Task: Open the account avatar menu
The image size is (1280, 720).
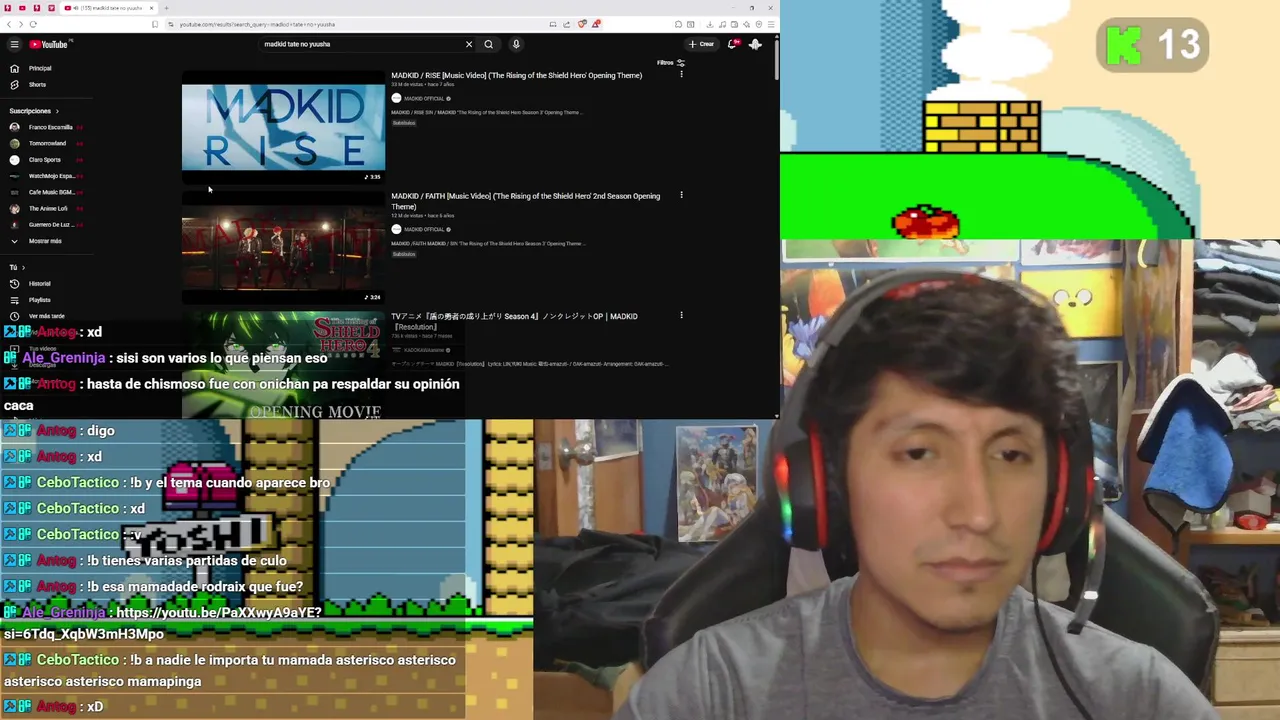Action: [755, 44]
